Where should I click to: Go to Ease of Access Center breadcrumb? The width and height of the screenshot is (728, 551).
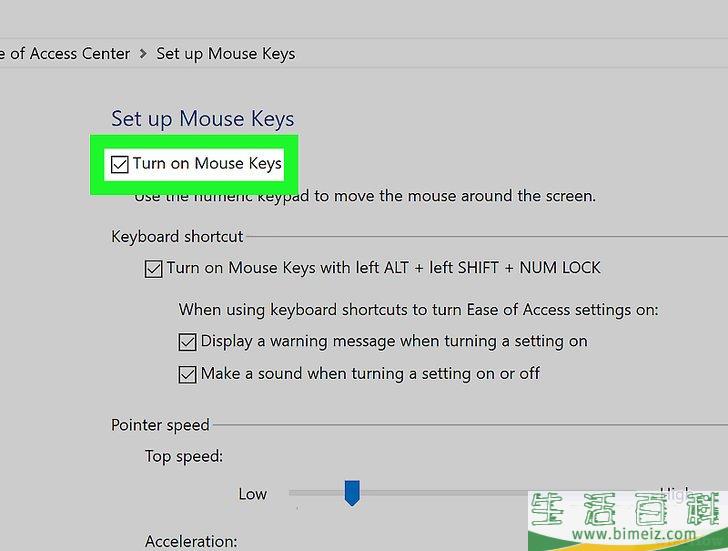66,54
